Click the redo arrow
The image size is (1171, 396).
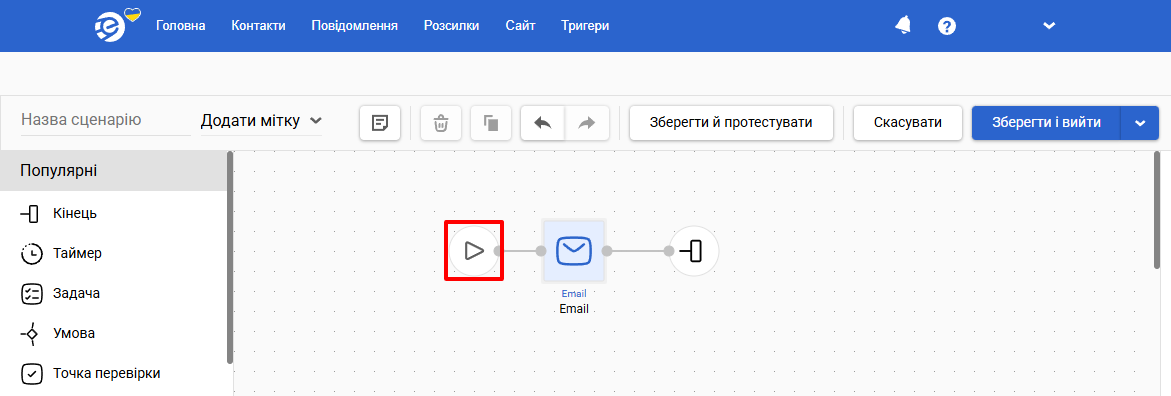point(587,123)
